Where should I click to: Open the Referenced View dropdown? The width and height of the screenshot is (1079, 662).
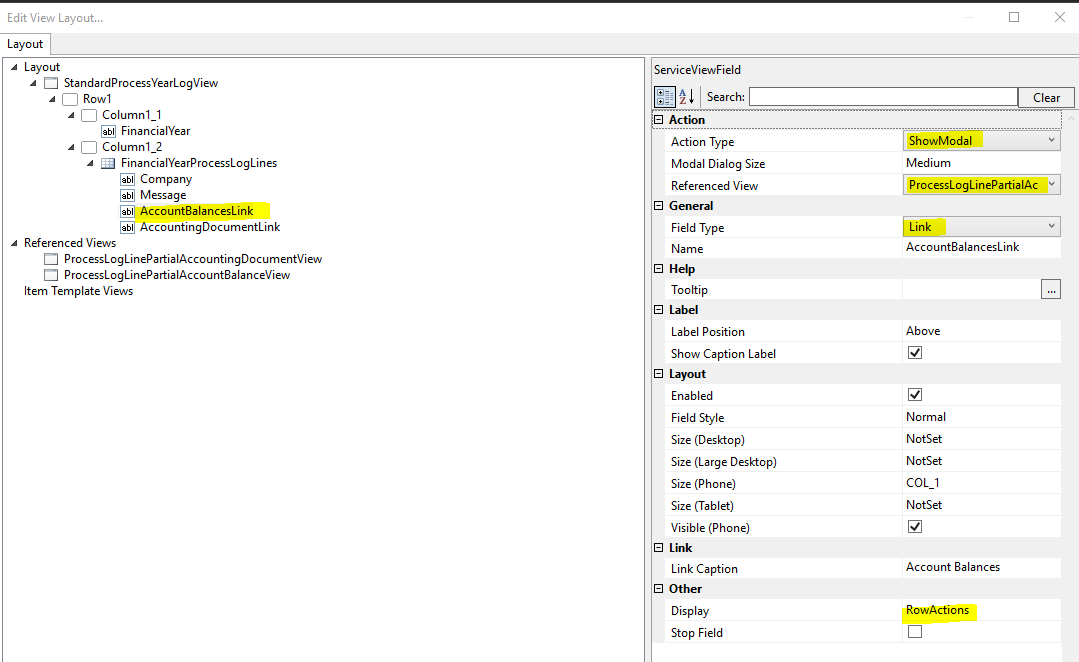(1051, 184)
